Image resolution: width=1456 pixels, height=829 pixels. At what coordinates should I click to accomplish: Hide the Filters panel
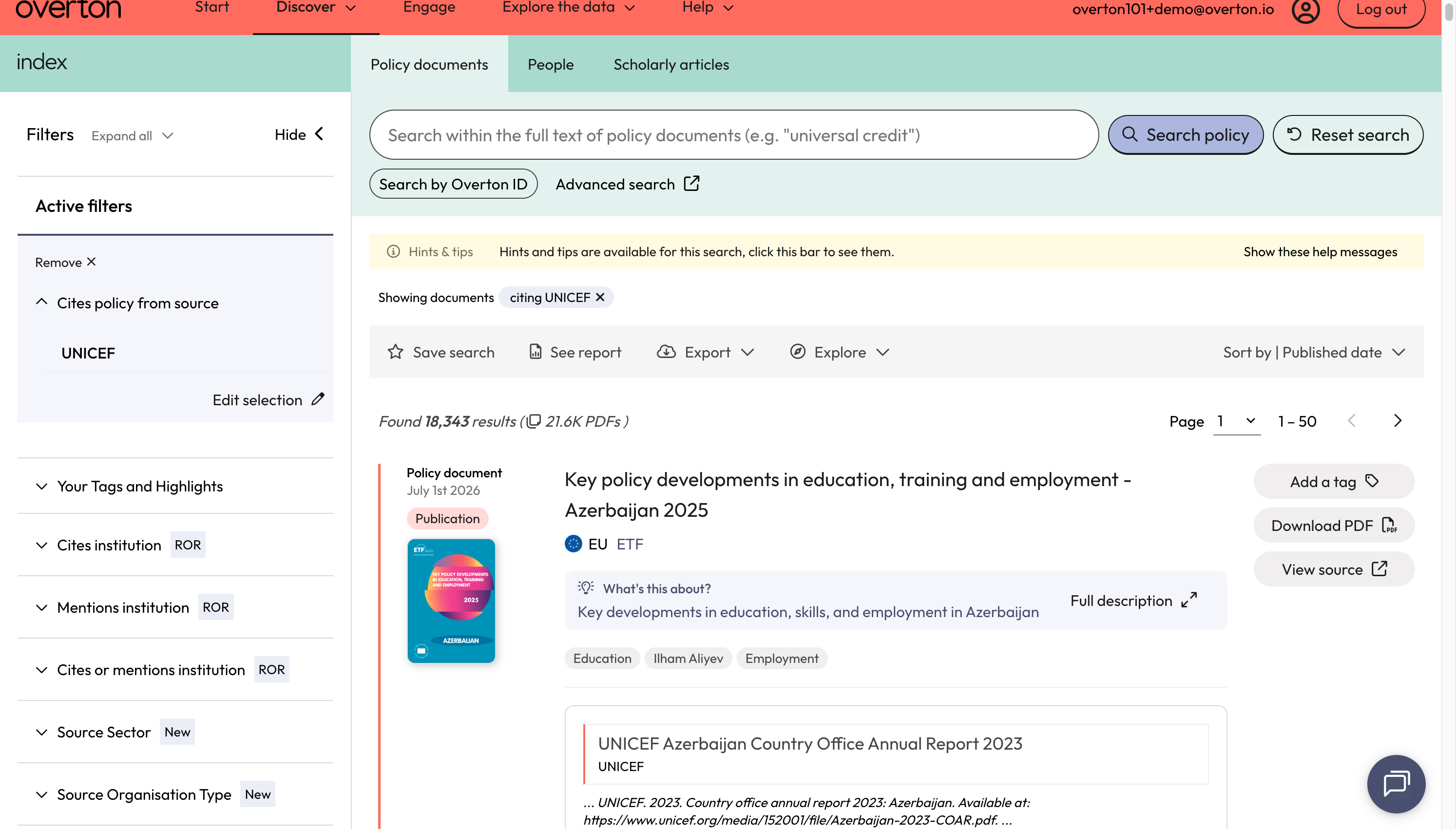[300, 134]
